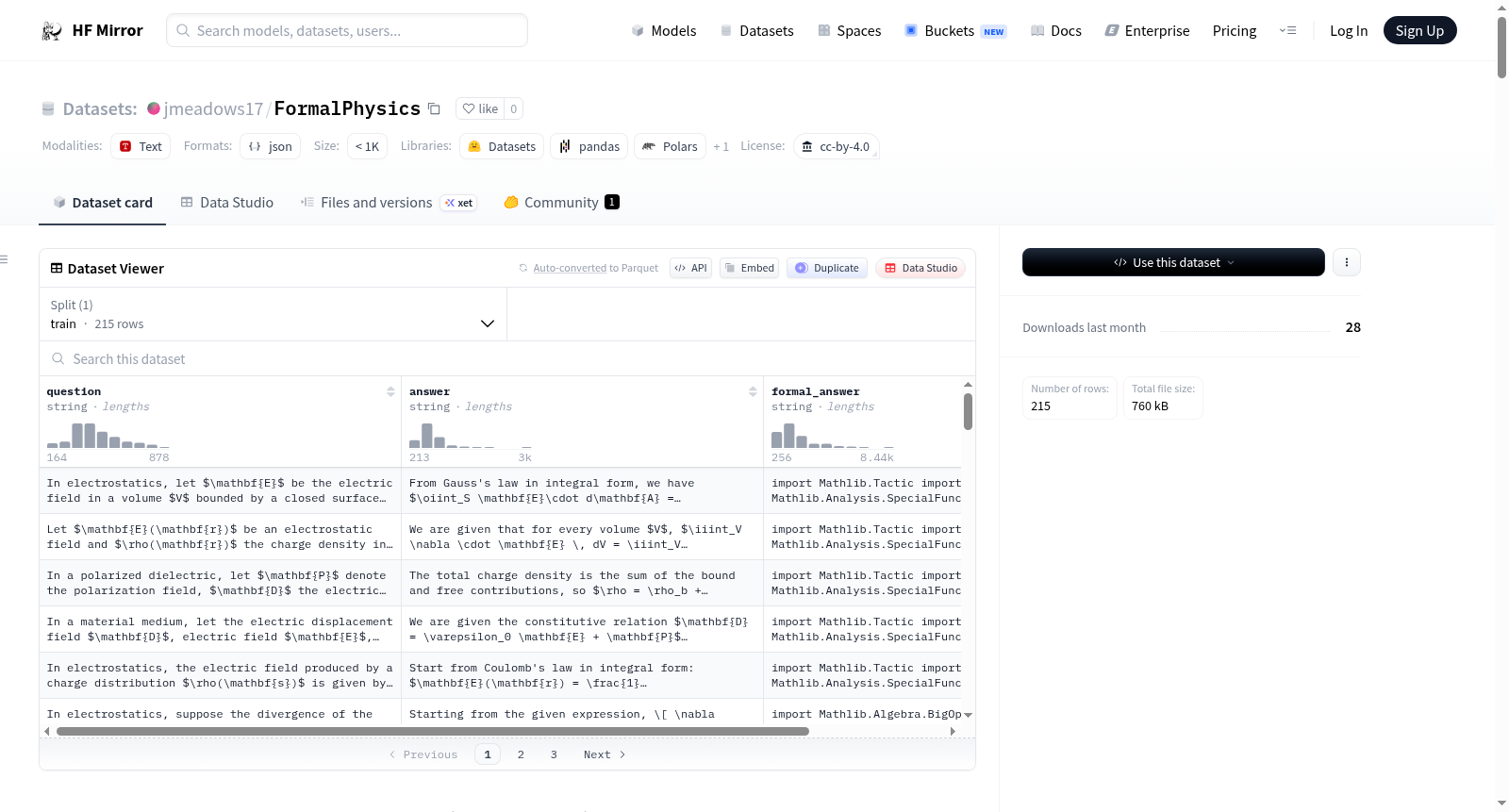
Task: Open Models in the top navigation
Action: pyautogui.click(x=664, y=30)
